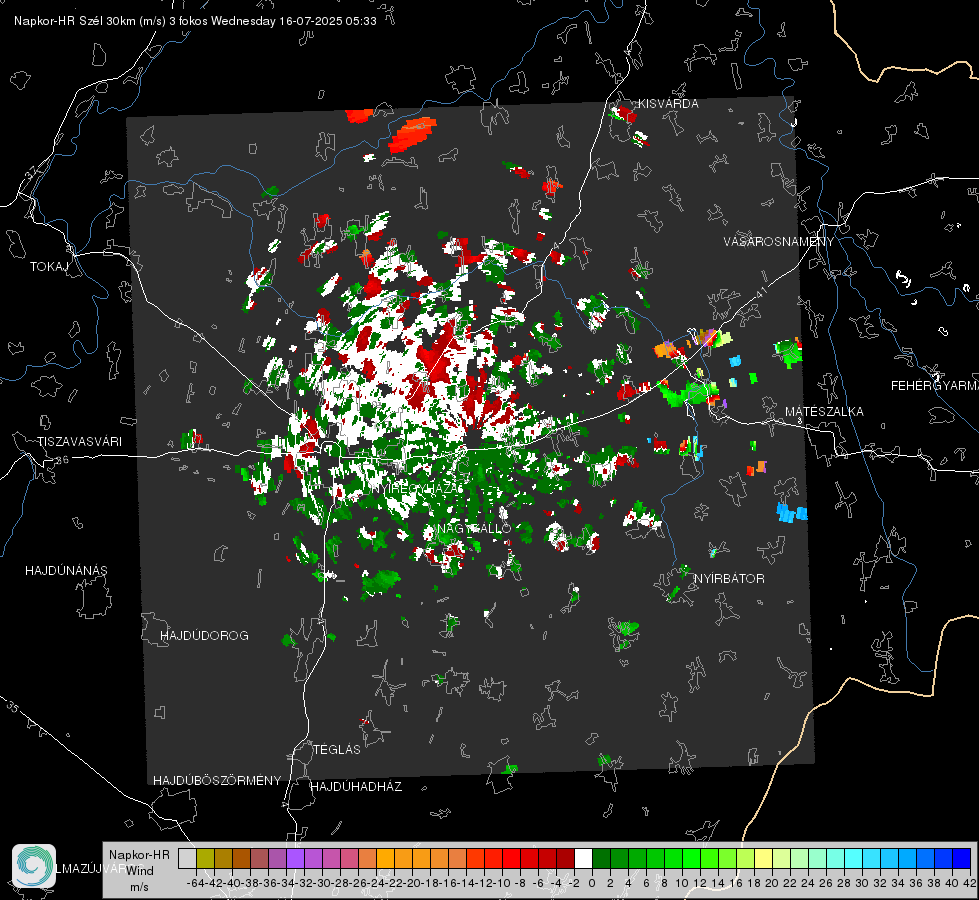The height and width of the screenshot is (900, 979).
Task: Click the HAJDÚDOROG city label
Action: tap(204, 636)
